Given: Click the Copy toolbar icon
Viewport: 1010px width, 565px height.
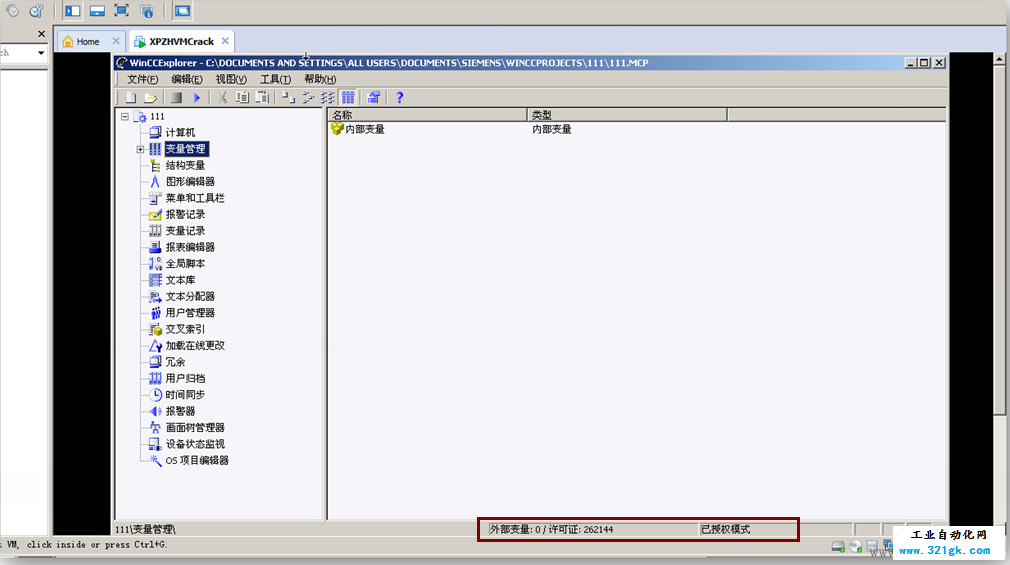Looking at the screenshot, I should pyautogui.click(x=242, y=97).
